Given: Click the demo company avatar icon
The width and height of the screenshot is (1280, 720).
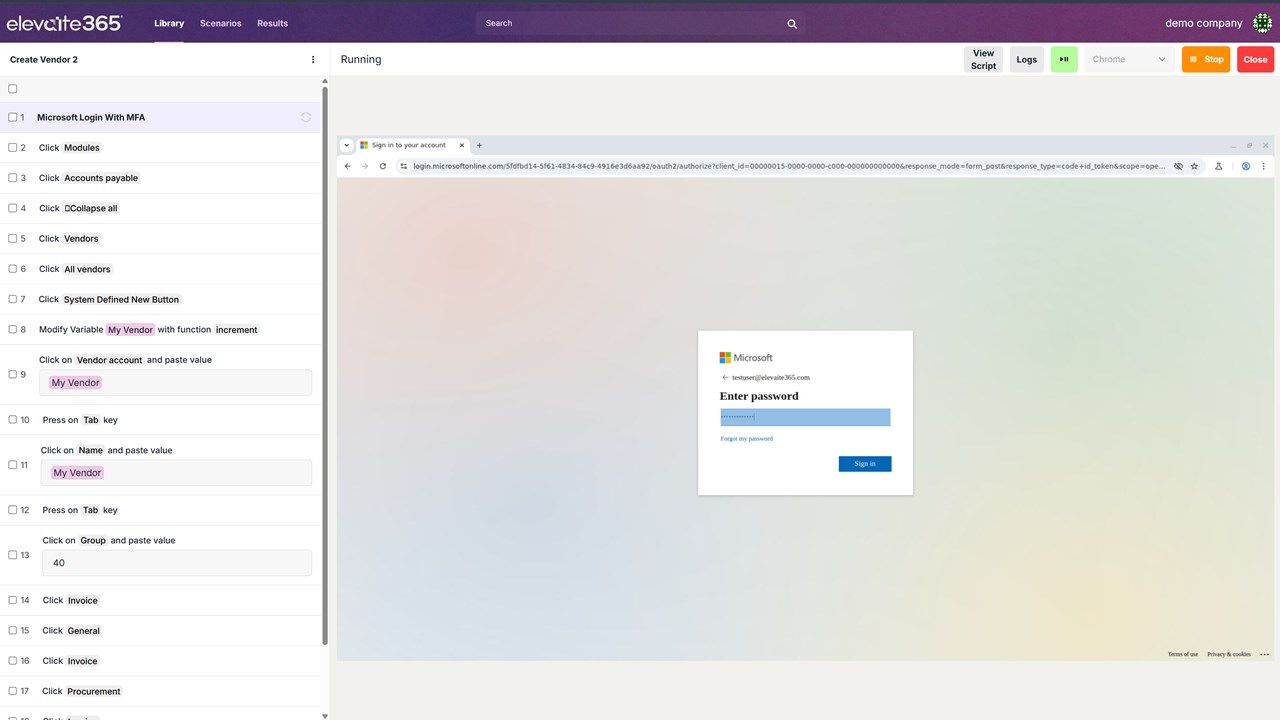Looking at the screenshot, I should [x=1262, y=23].
